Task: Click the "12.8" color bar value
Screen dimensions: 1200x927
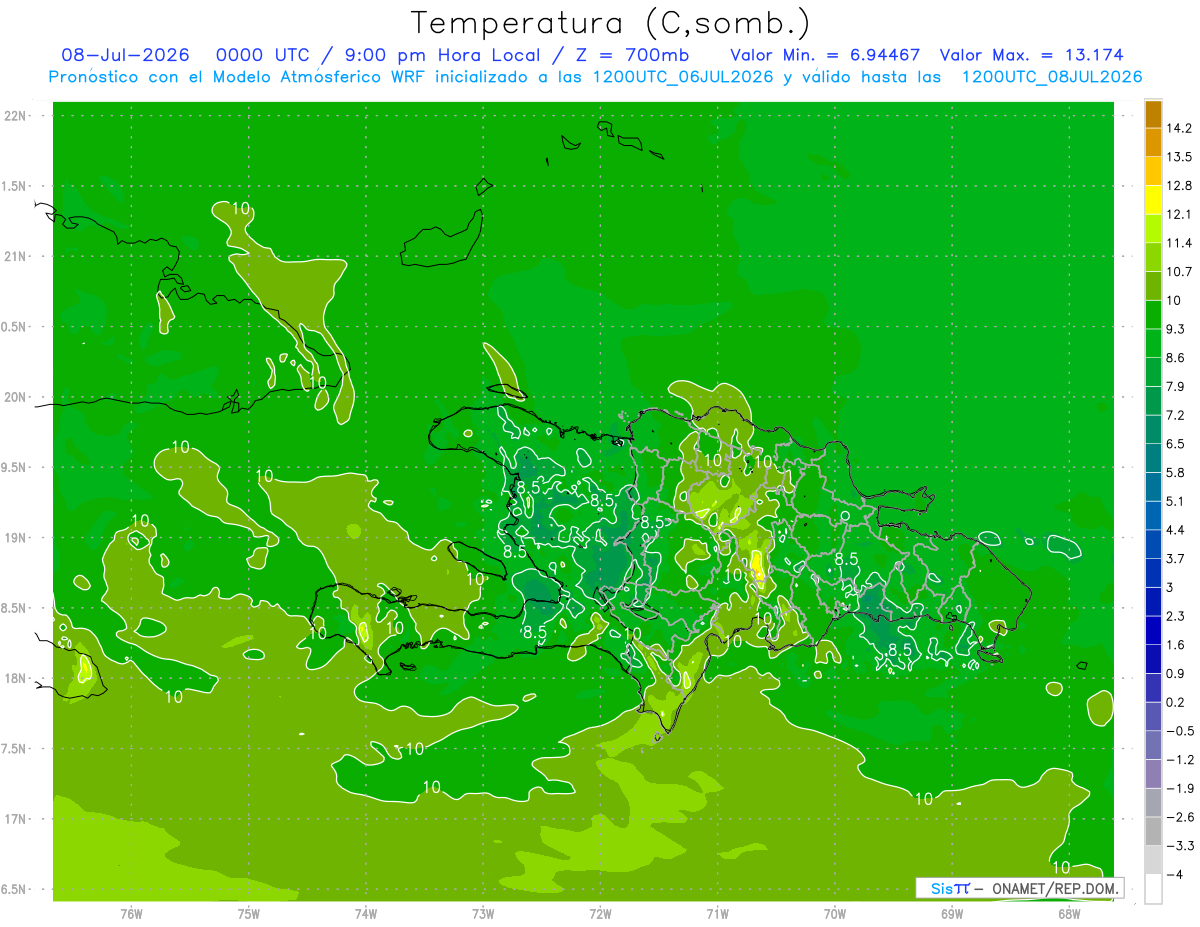Action: (1180, 186)
